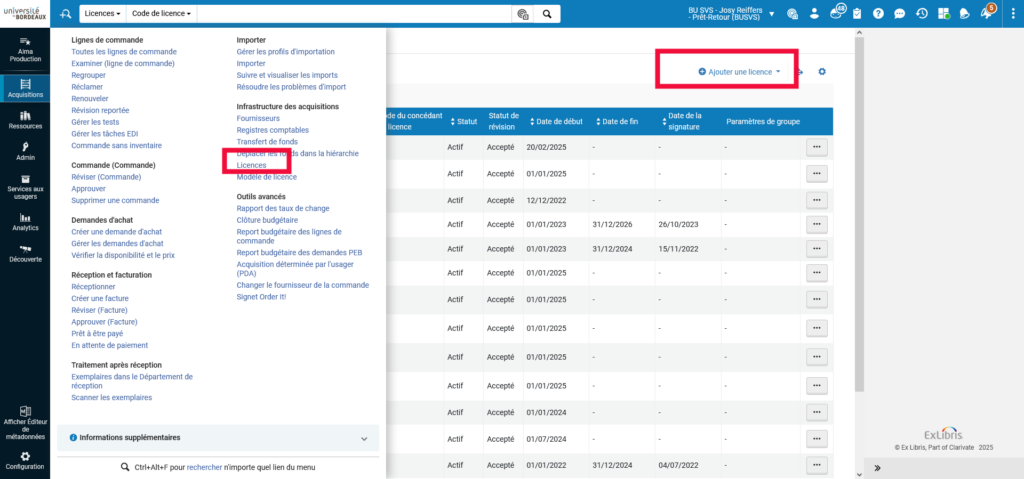Click the persistent search magnifier button

(x=547, y=14)
